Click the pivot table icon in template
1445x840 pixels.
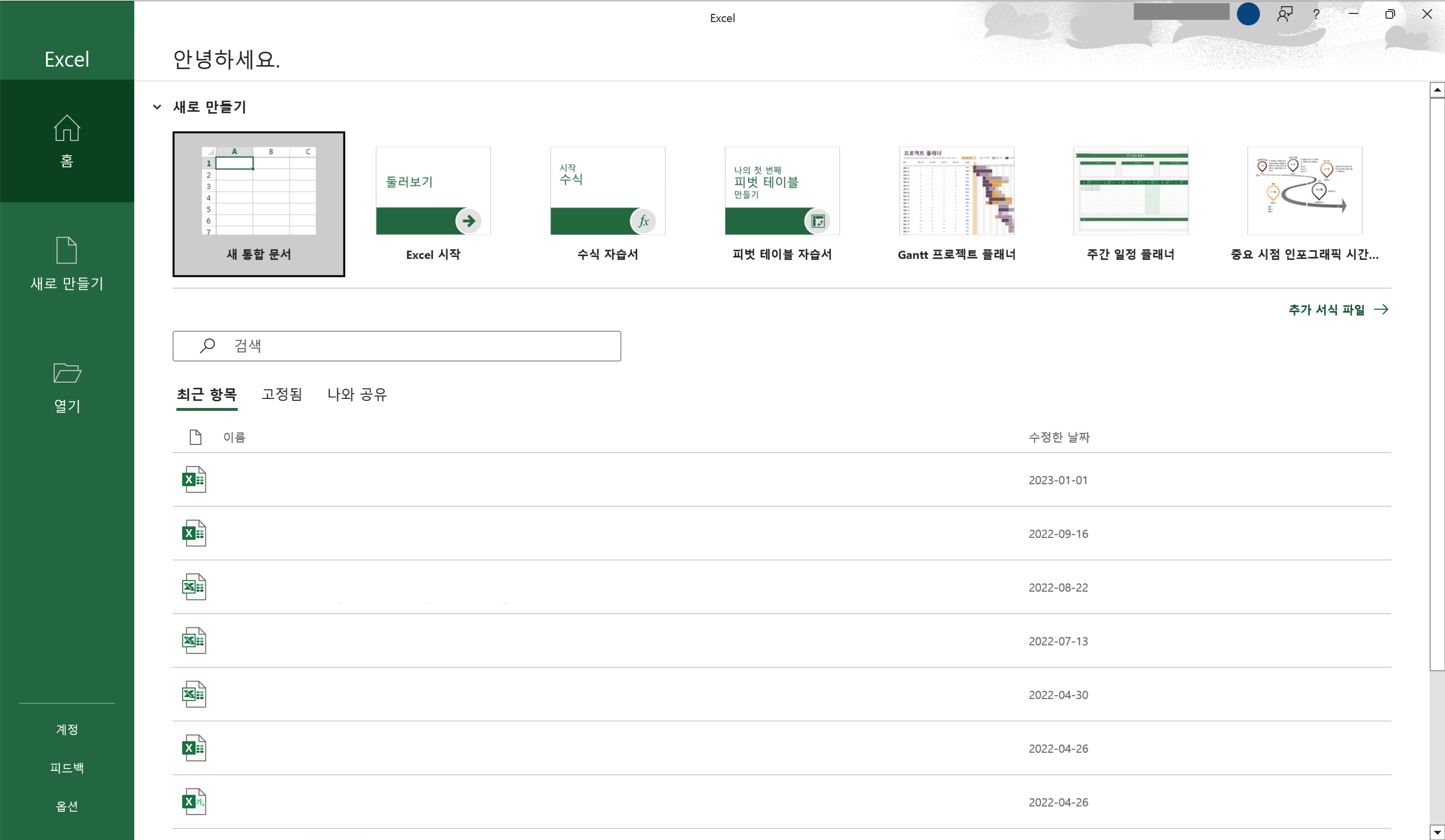coord(818,221)
